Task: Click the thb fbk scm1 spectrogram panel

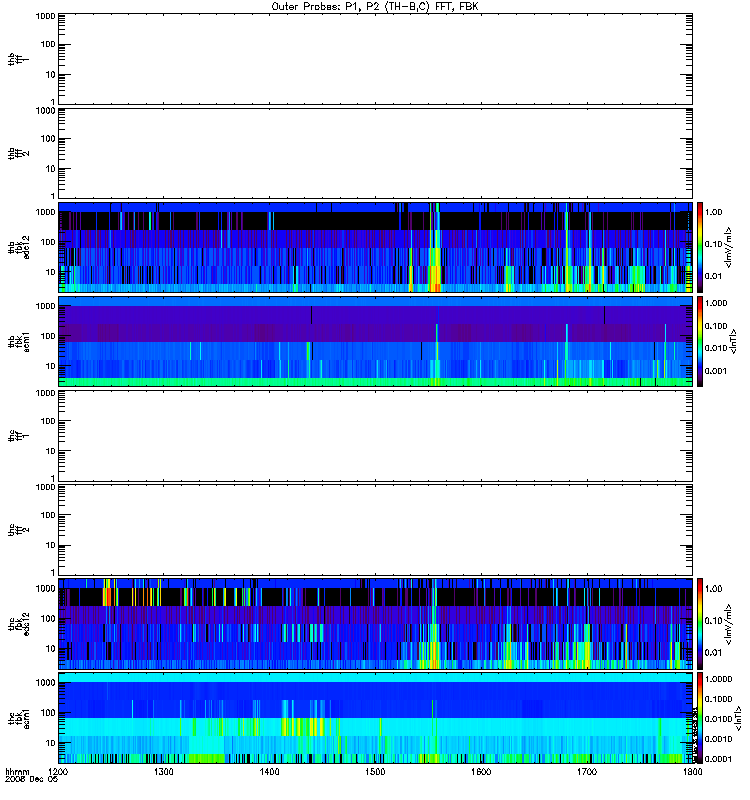Action: click(x=376, y=341)
